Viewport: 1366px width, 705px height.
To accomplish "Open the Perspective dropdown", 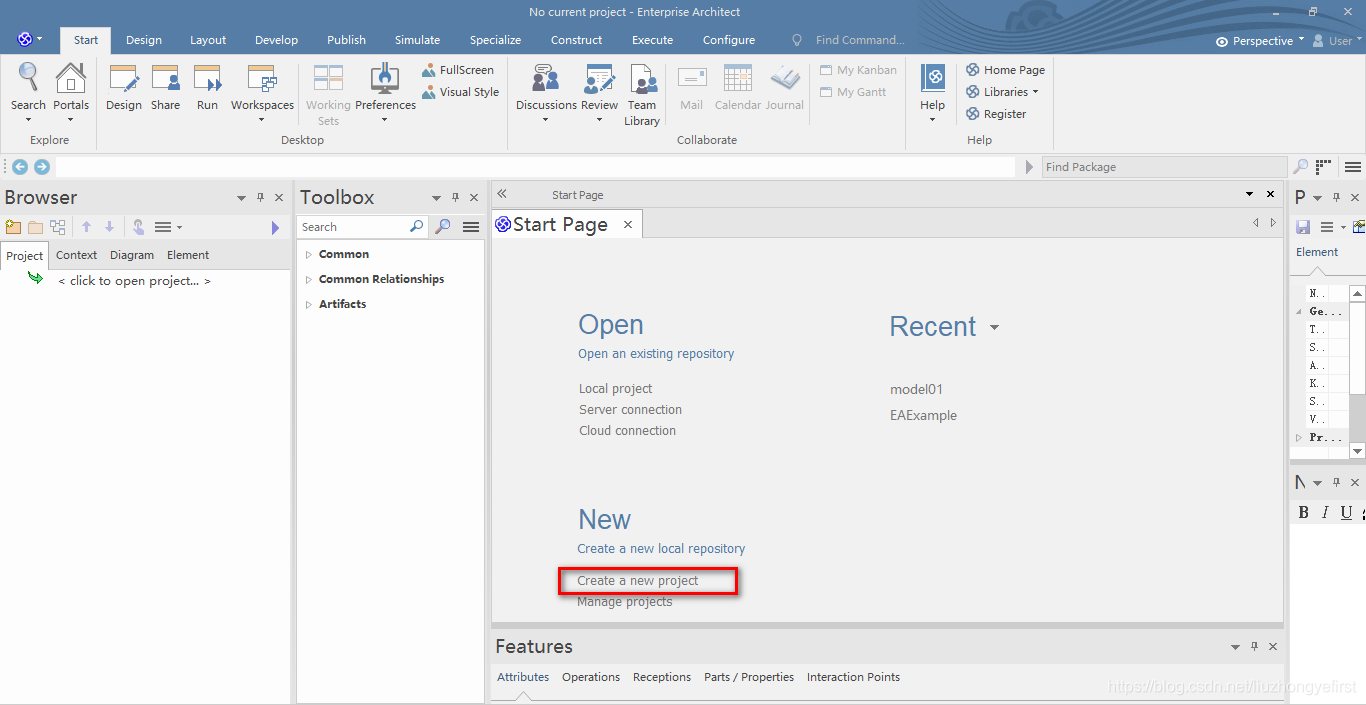I will pos(1260,41).
